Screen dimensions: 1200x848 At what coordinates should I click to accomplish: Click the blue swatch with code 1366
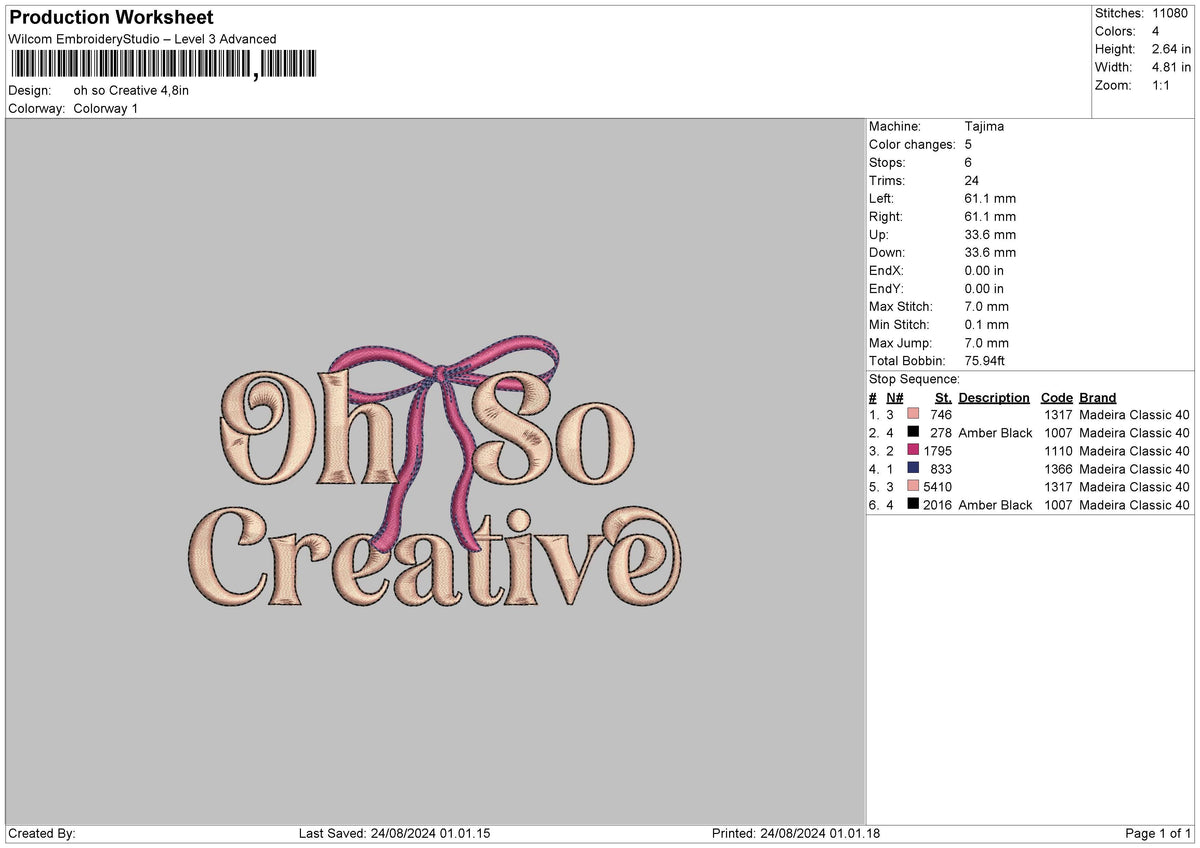(913, 469)
